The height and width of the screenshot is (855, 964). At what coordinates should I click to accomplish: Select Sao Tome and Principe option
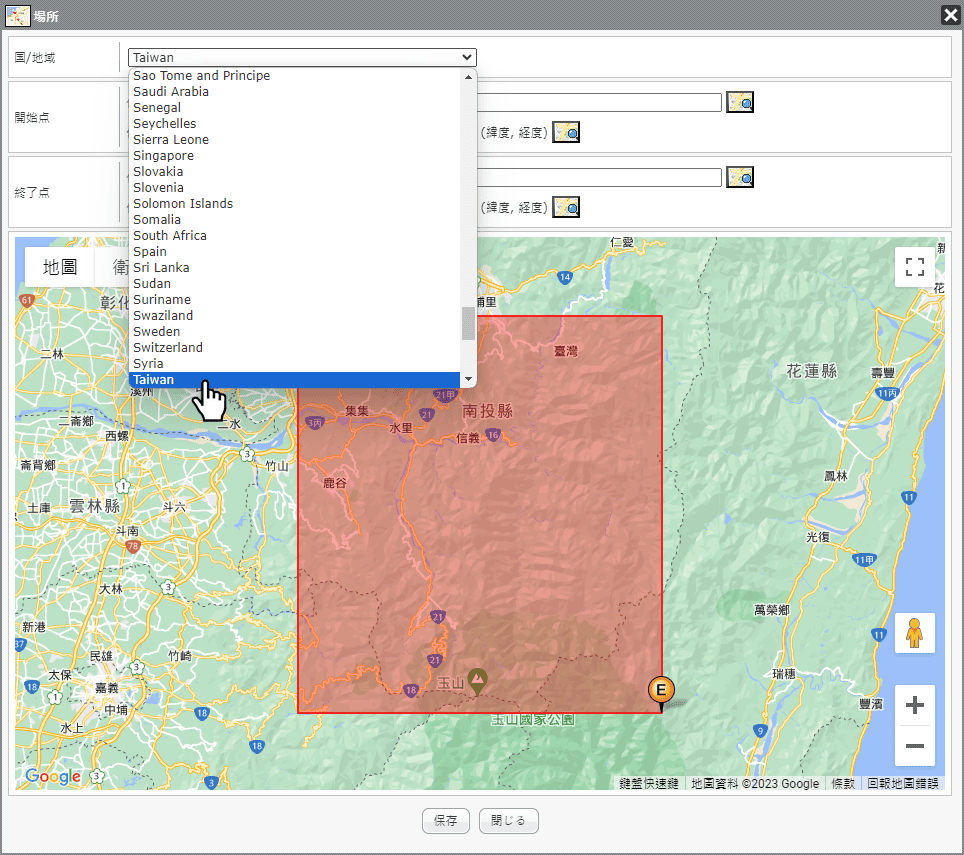(x=294, y=76)
